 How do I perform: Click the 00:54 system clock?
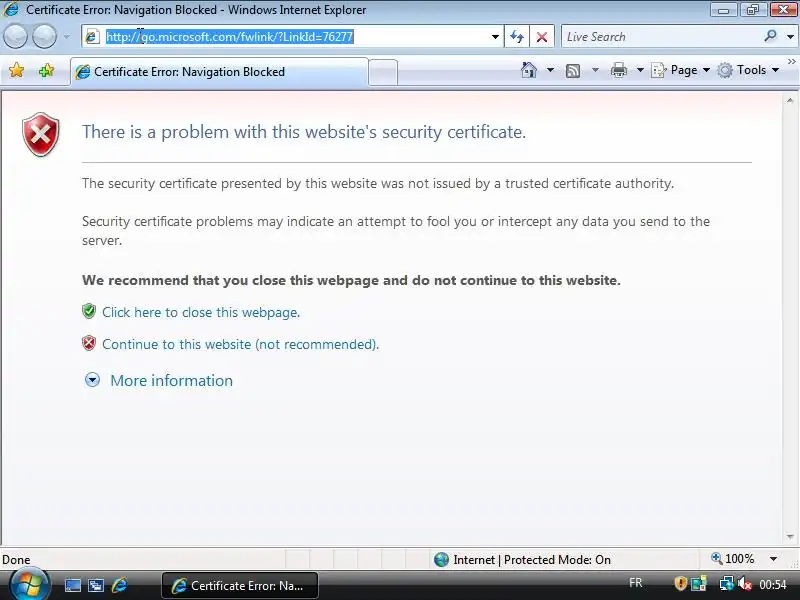(772, 584)
